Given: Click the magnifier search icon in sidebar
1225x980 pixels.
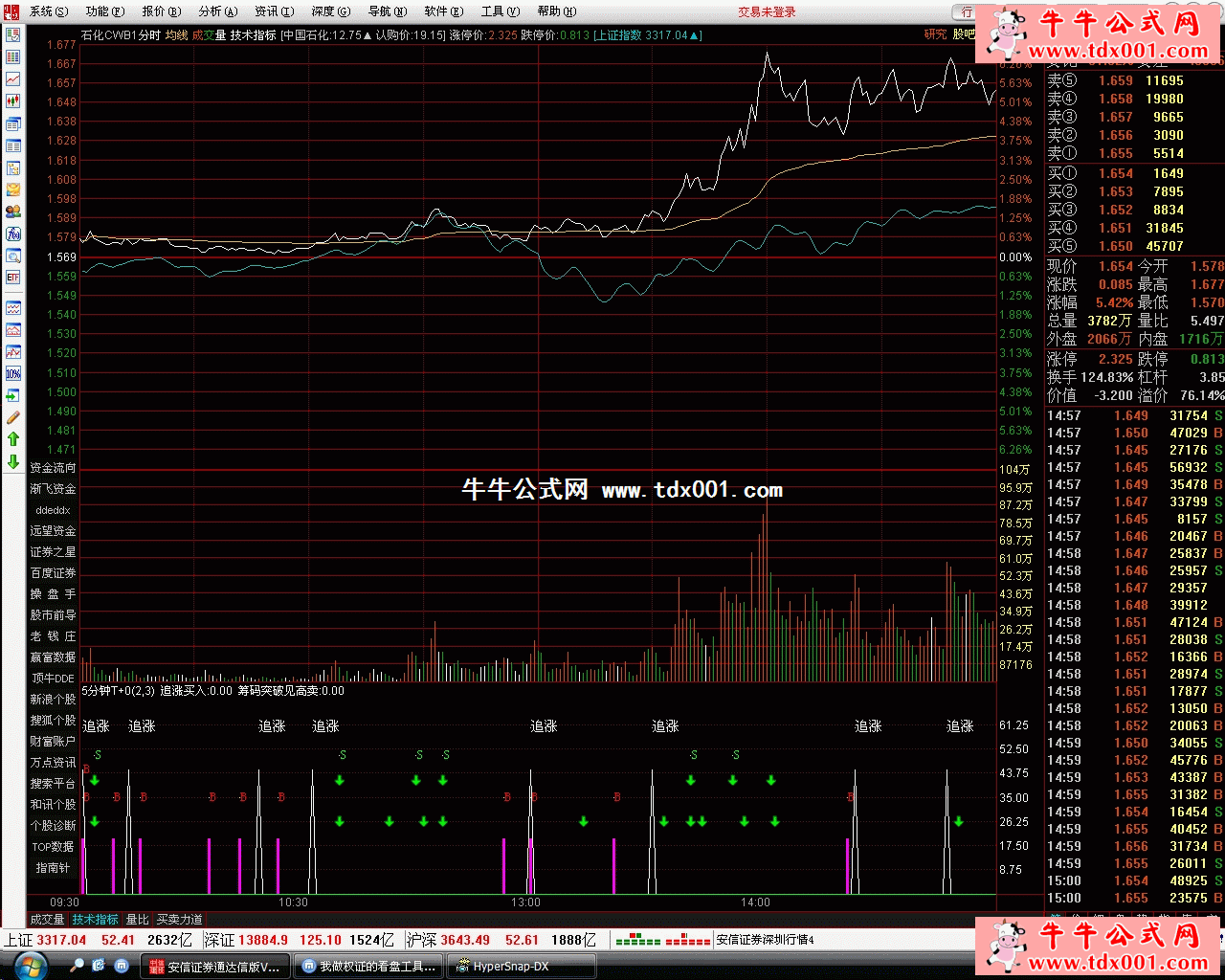Looking at the screenshot, I should click(x=13, y=256).
